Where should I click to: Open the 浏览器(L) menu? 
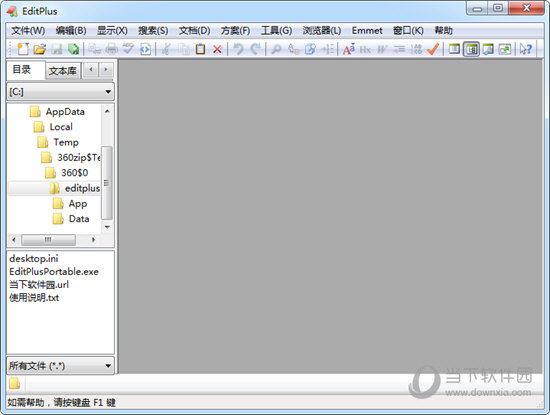coord(322,31)
